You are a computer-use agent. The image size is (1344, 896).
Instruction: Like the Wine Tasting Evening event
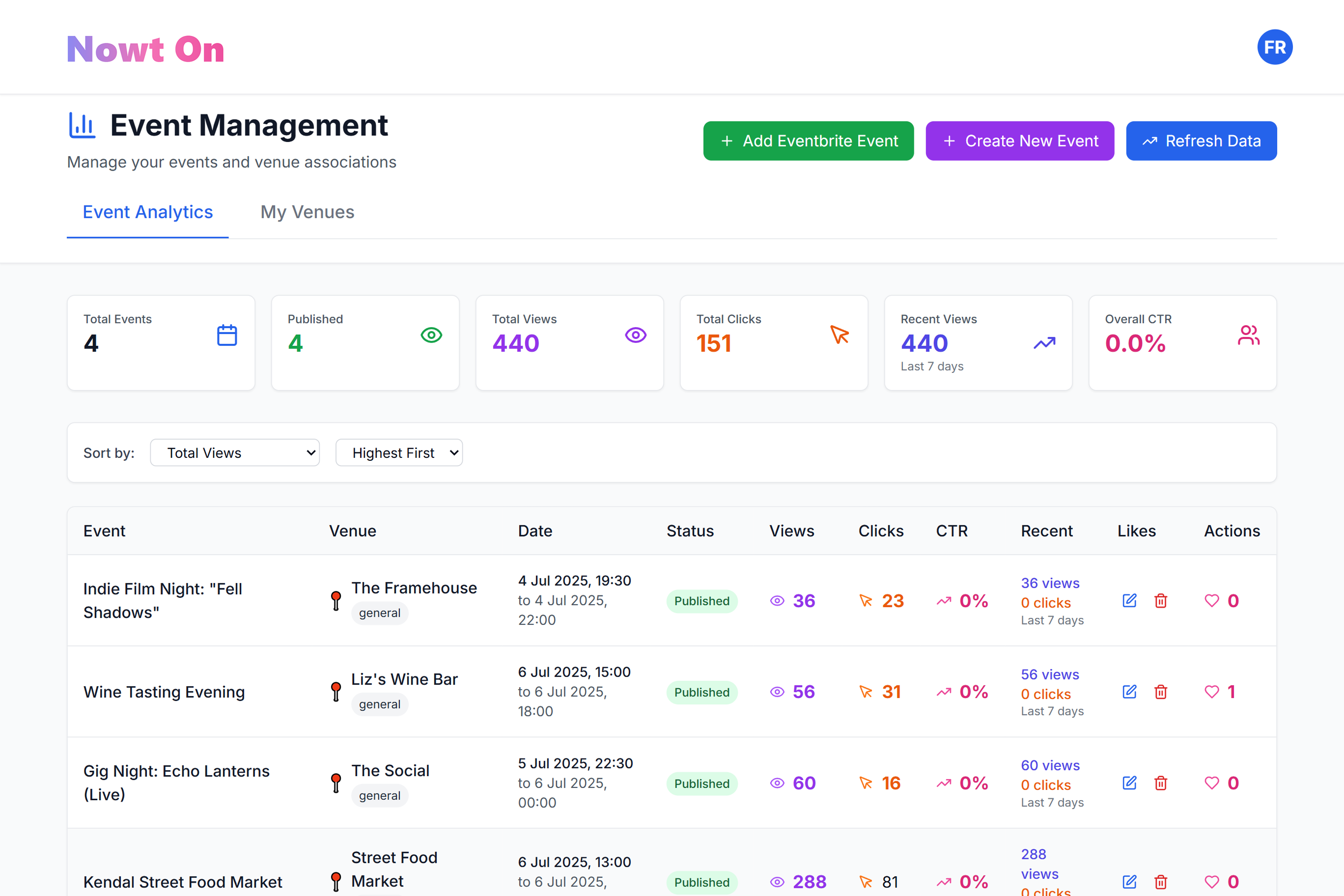(x=1211, y=692)
